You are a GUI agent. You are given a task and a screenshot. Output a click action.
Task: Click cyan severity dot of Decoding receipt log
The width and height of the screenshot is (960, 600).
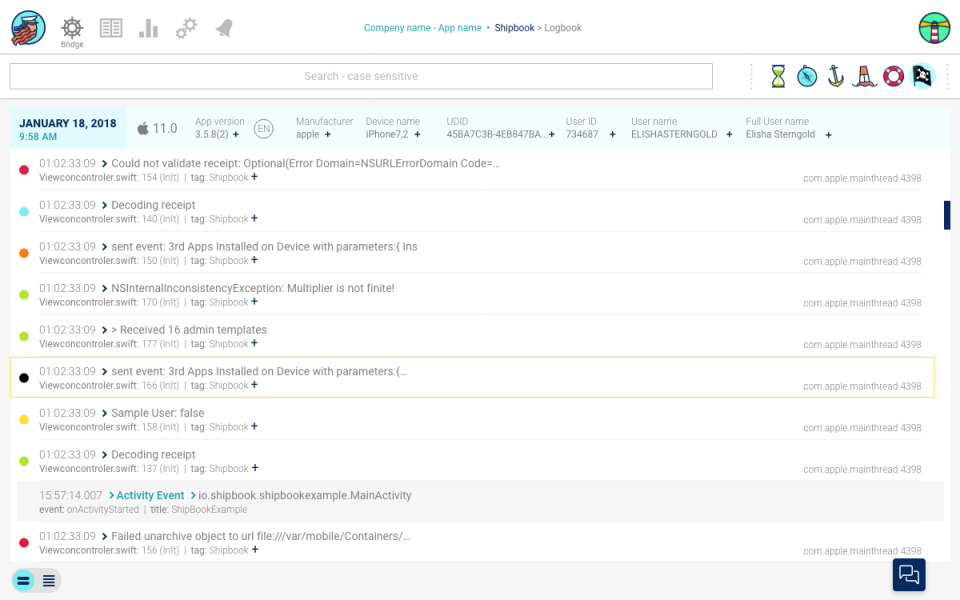tap(24, 212)
